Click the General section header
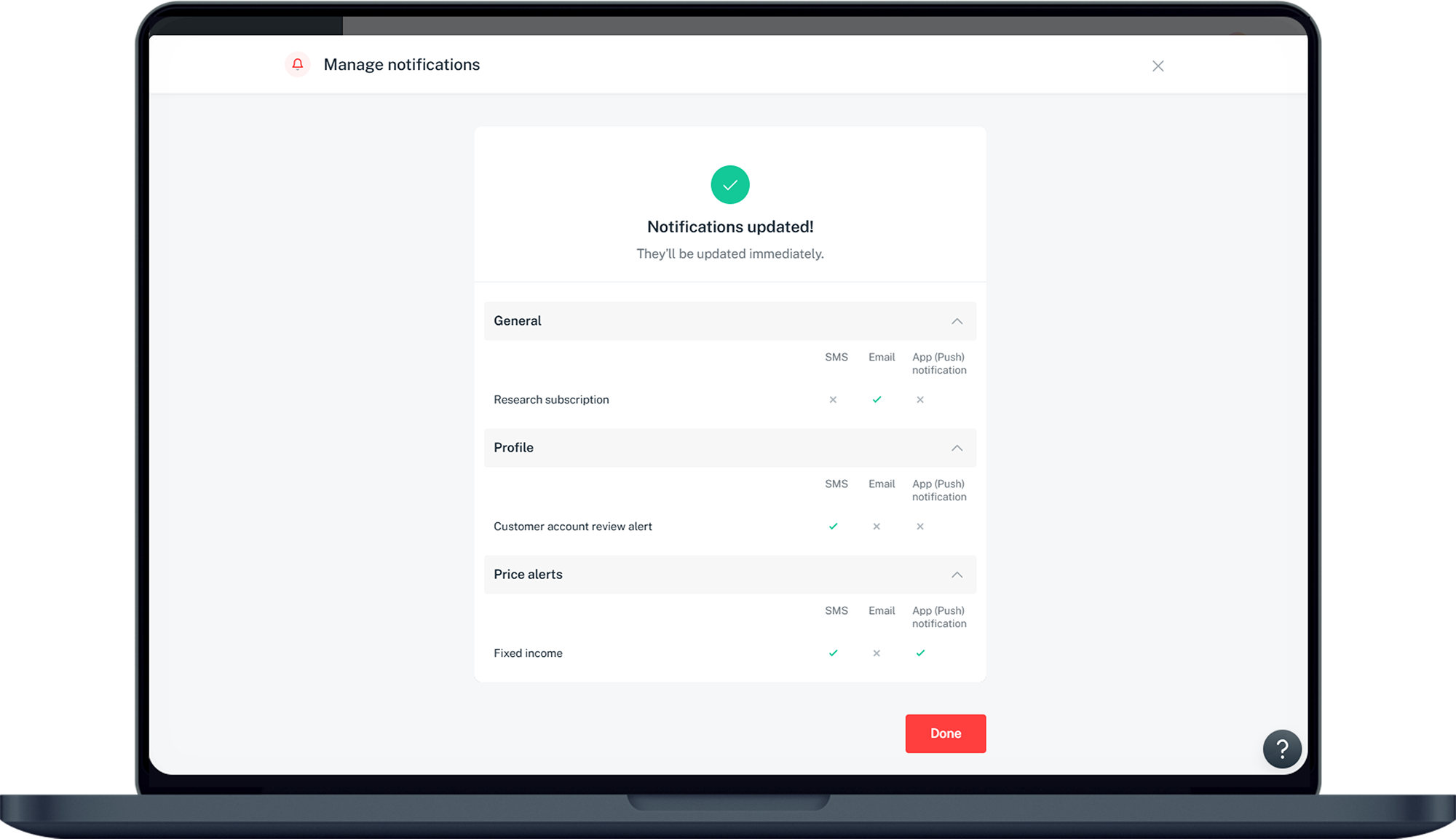 (518, 321)
